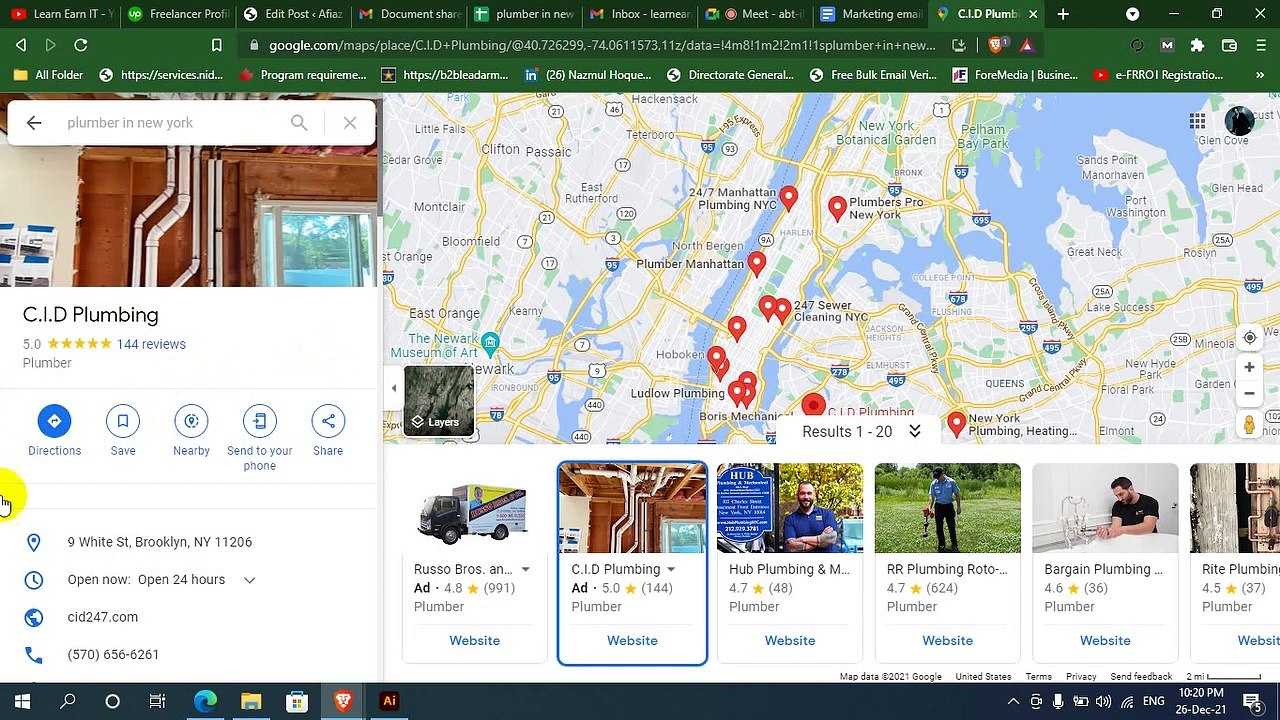Open the All Folder bookmark
The image size is (1280, 720).
tap(49, 75)
